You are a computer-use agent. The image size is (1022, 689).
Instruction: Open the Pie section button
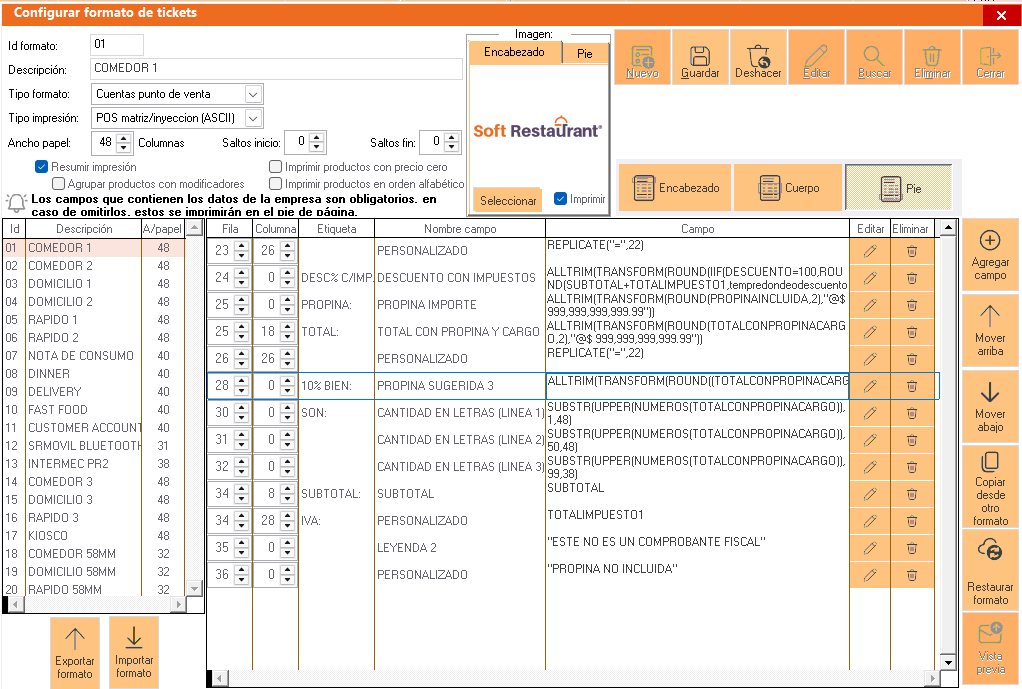click(899, 188)
